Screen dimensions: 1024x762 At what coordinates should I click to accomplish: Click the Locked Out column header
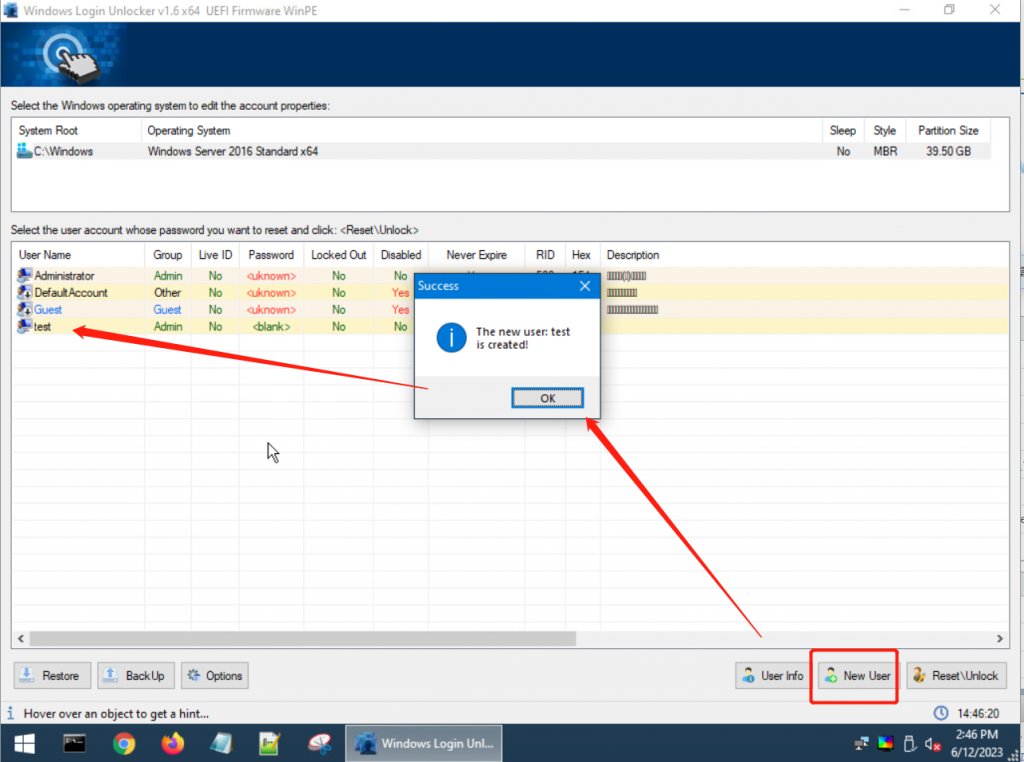338,255
